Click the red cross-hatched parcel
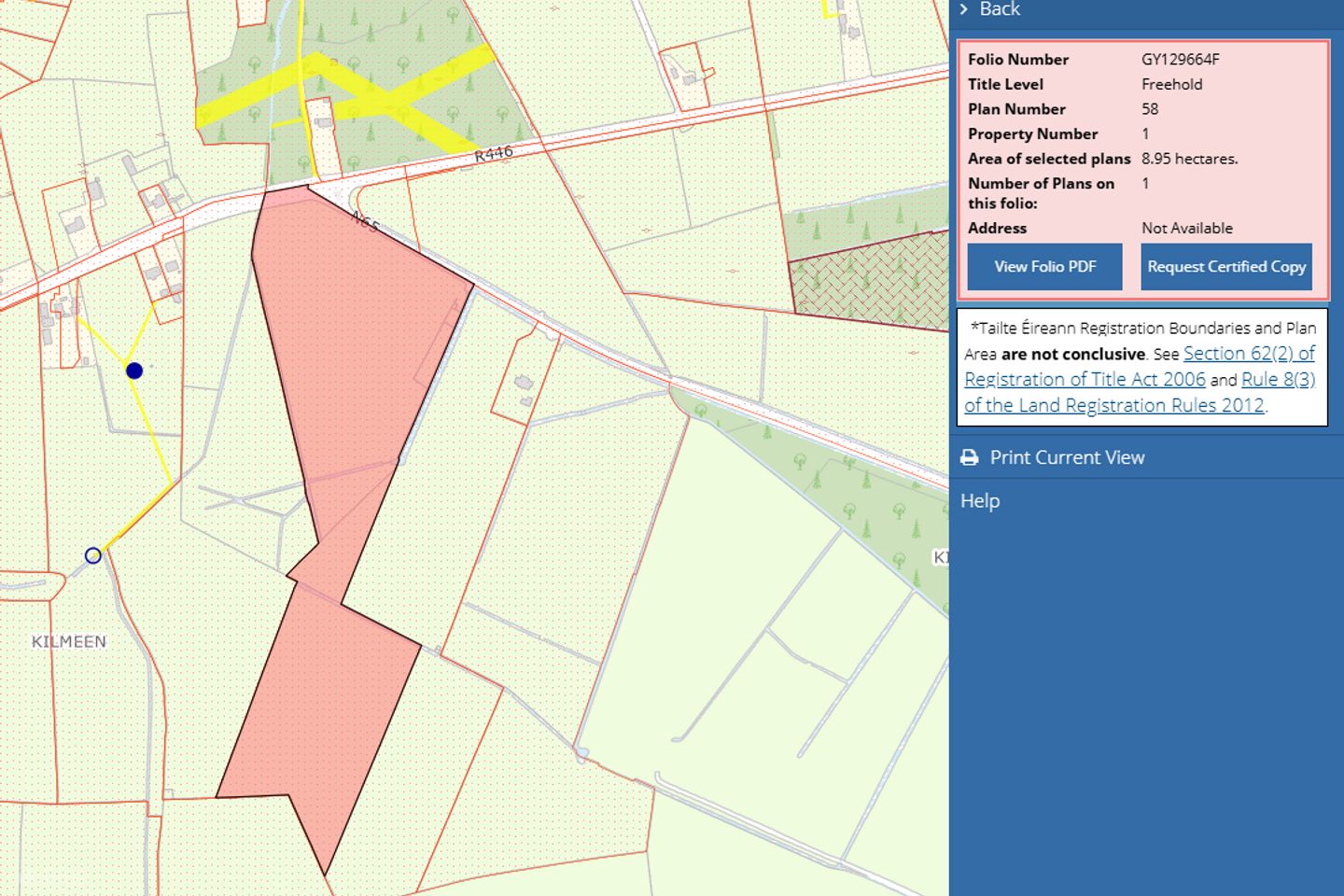 click(868, 280)
